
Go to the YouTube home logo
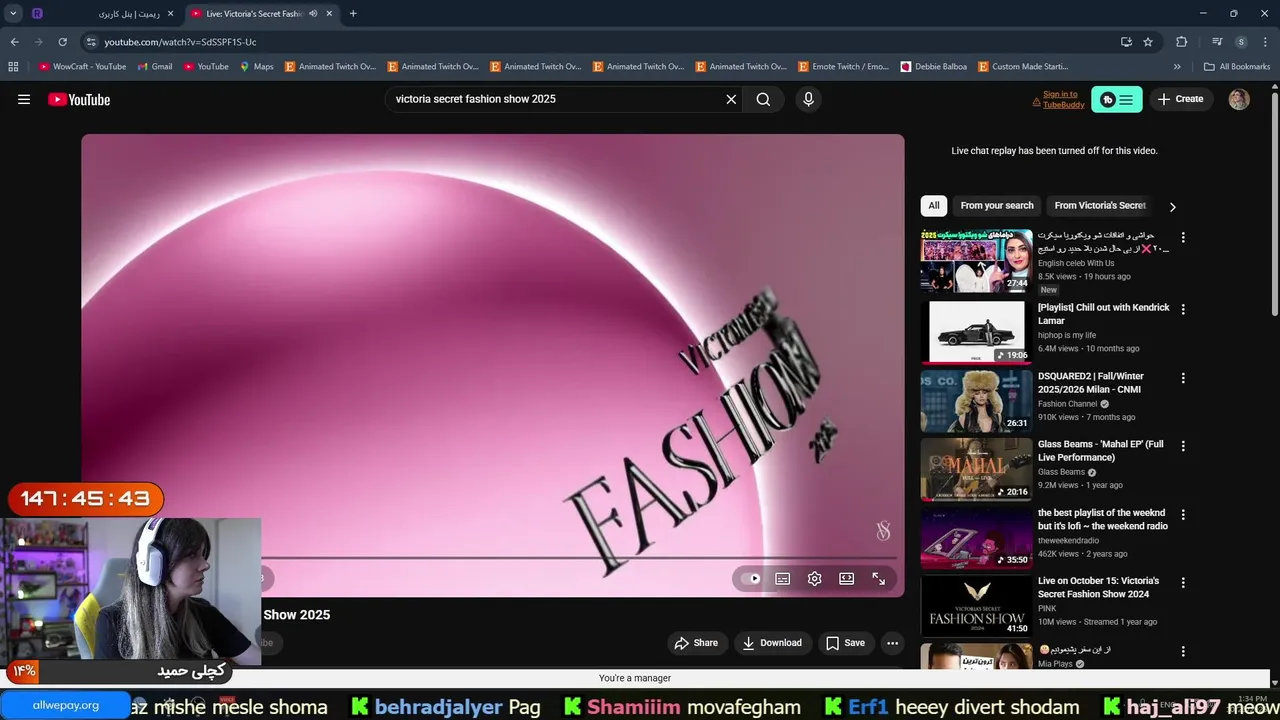click(x=79, y=99)
